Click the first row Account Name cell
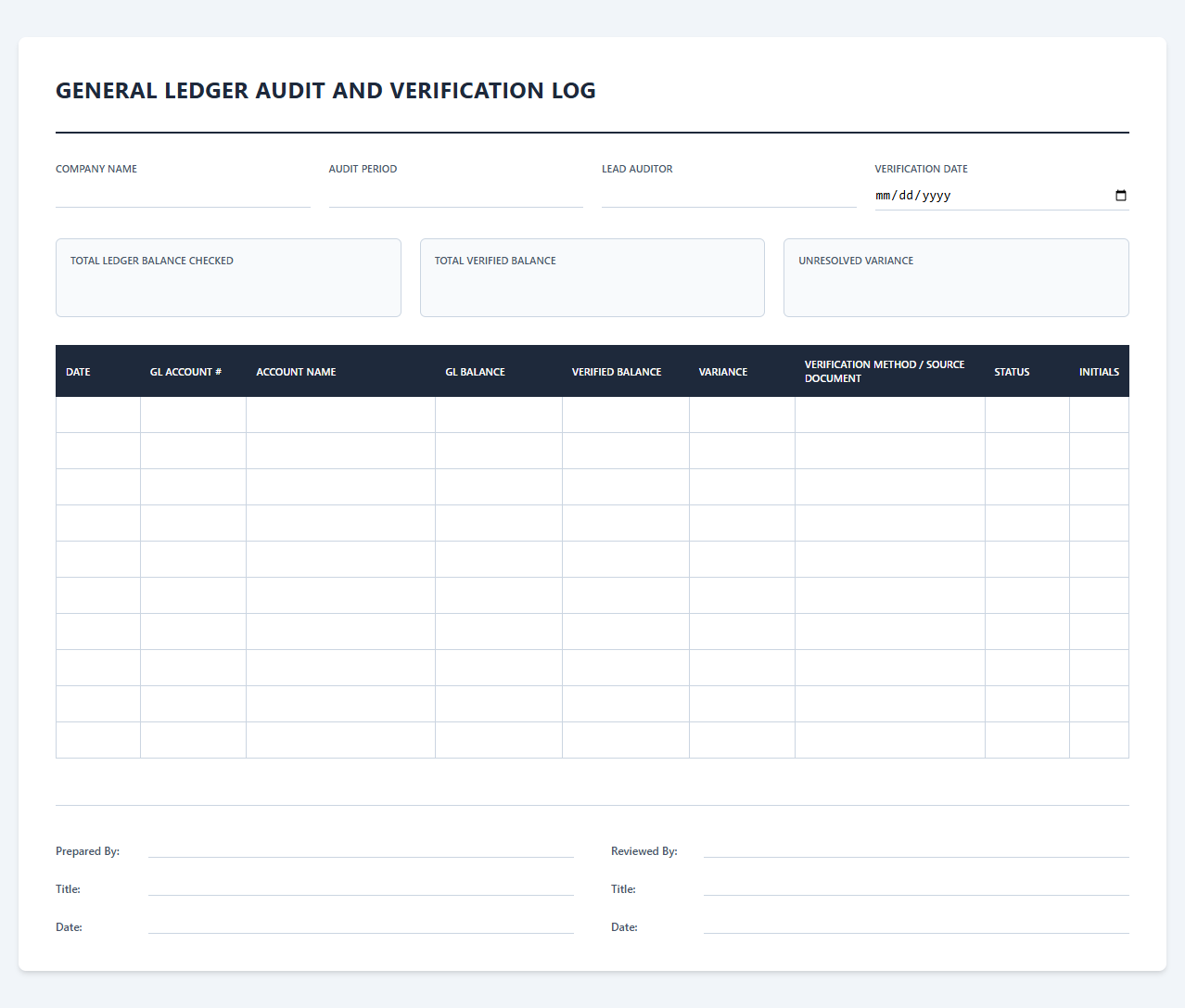The image size is (1185, 1008). (340, 415)
